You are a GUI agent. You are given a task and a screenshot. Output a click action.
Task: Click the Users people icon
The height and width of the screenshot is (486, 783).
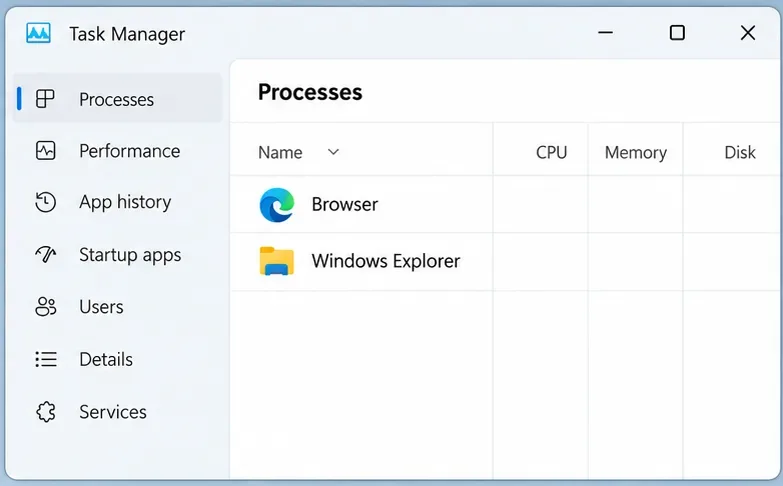coord(45,307)
